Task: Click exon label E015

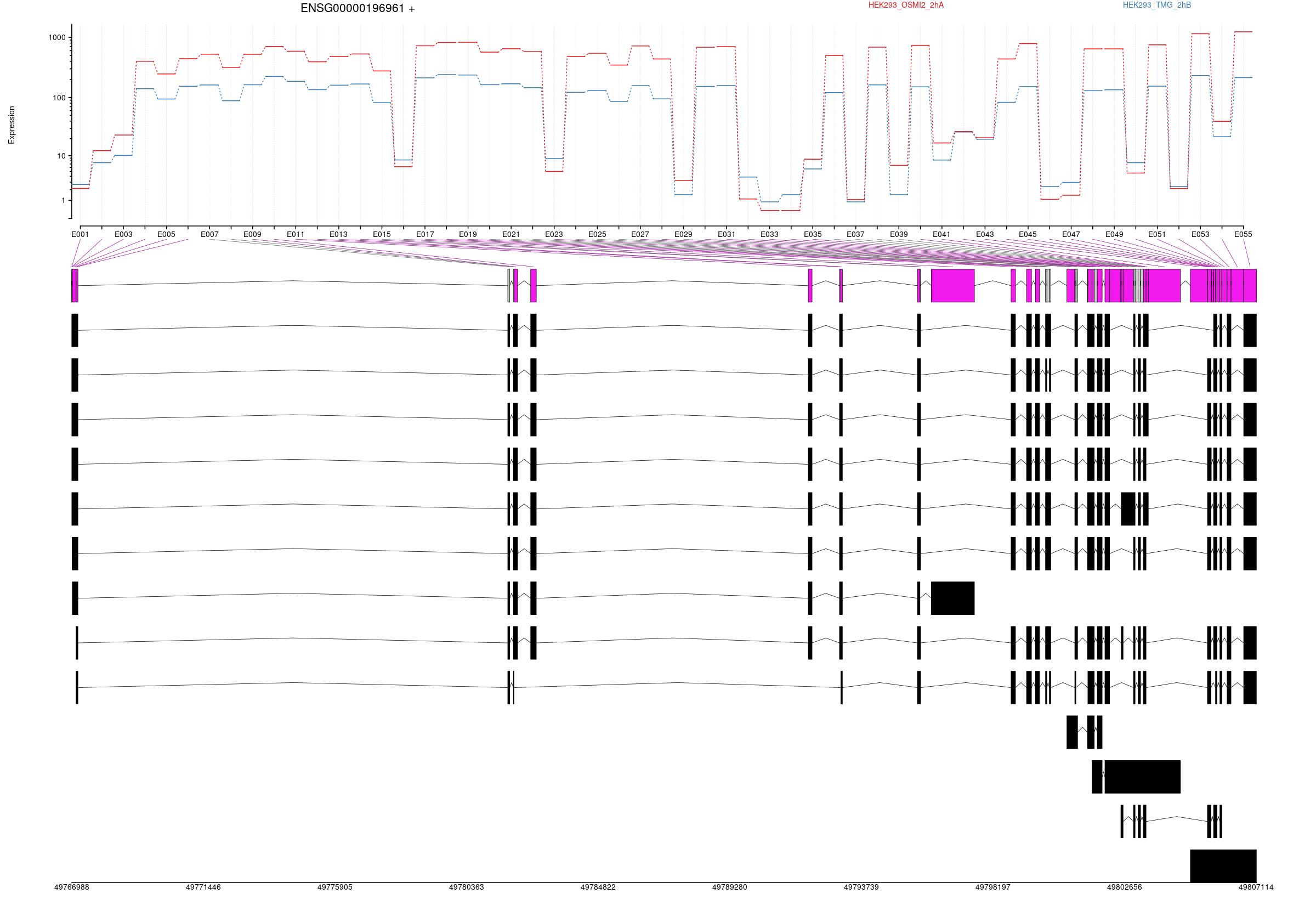Action: coord(382,234)
